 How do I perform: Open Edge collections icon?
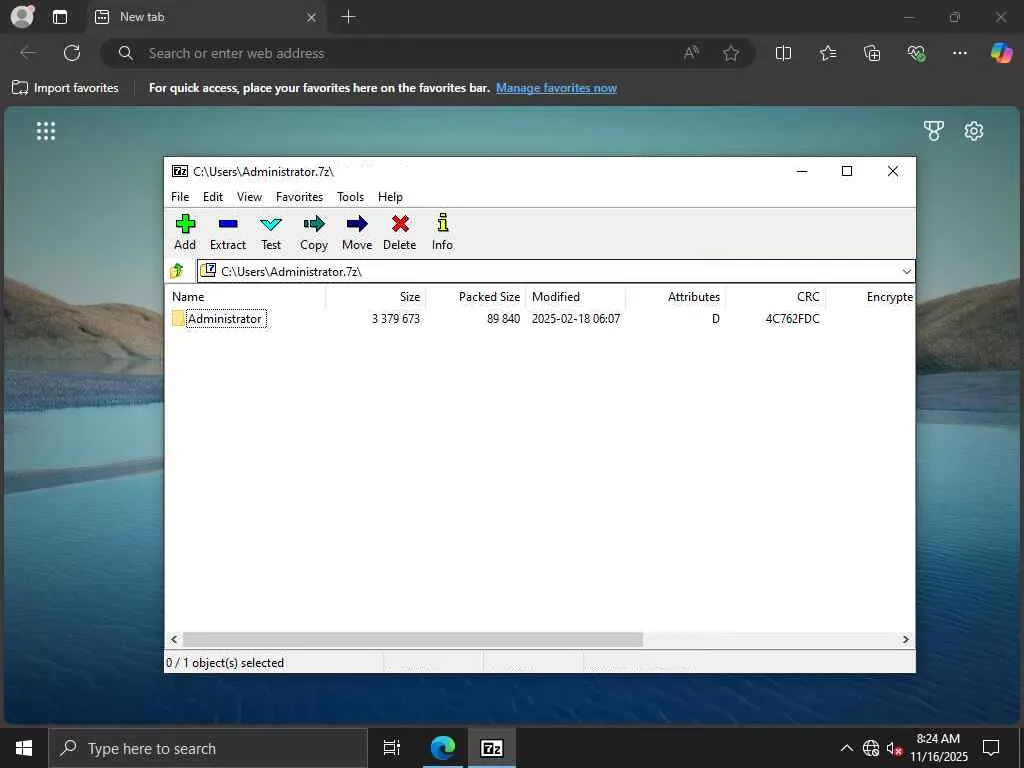pos(872,53)
